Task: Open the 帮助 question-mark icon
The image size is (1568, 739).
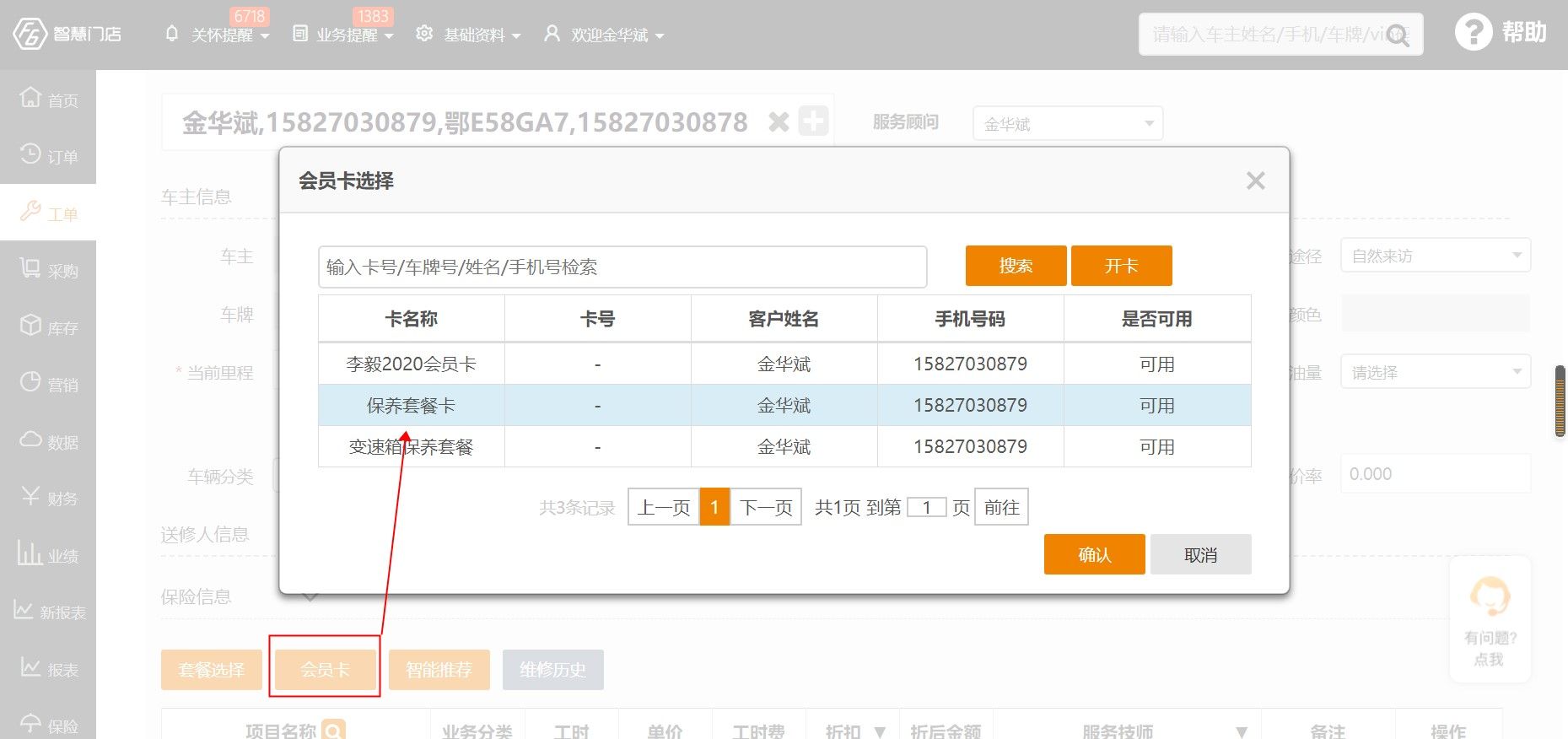Action: point(1474,33)
